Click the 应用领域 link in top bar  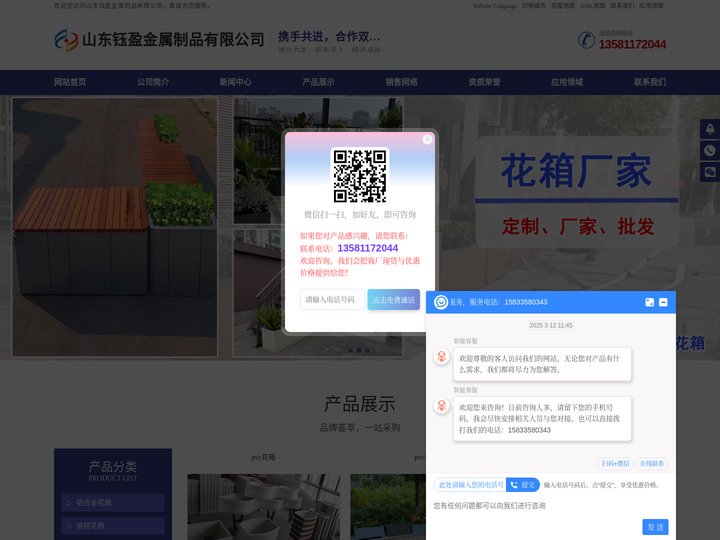[652, 6]
